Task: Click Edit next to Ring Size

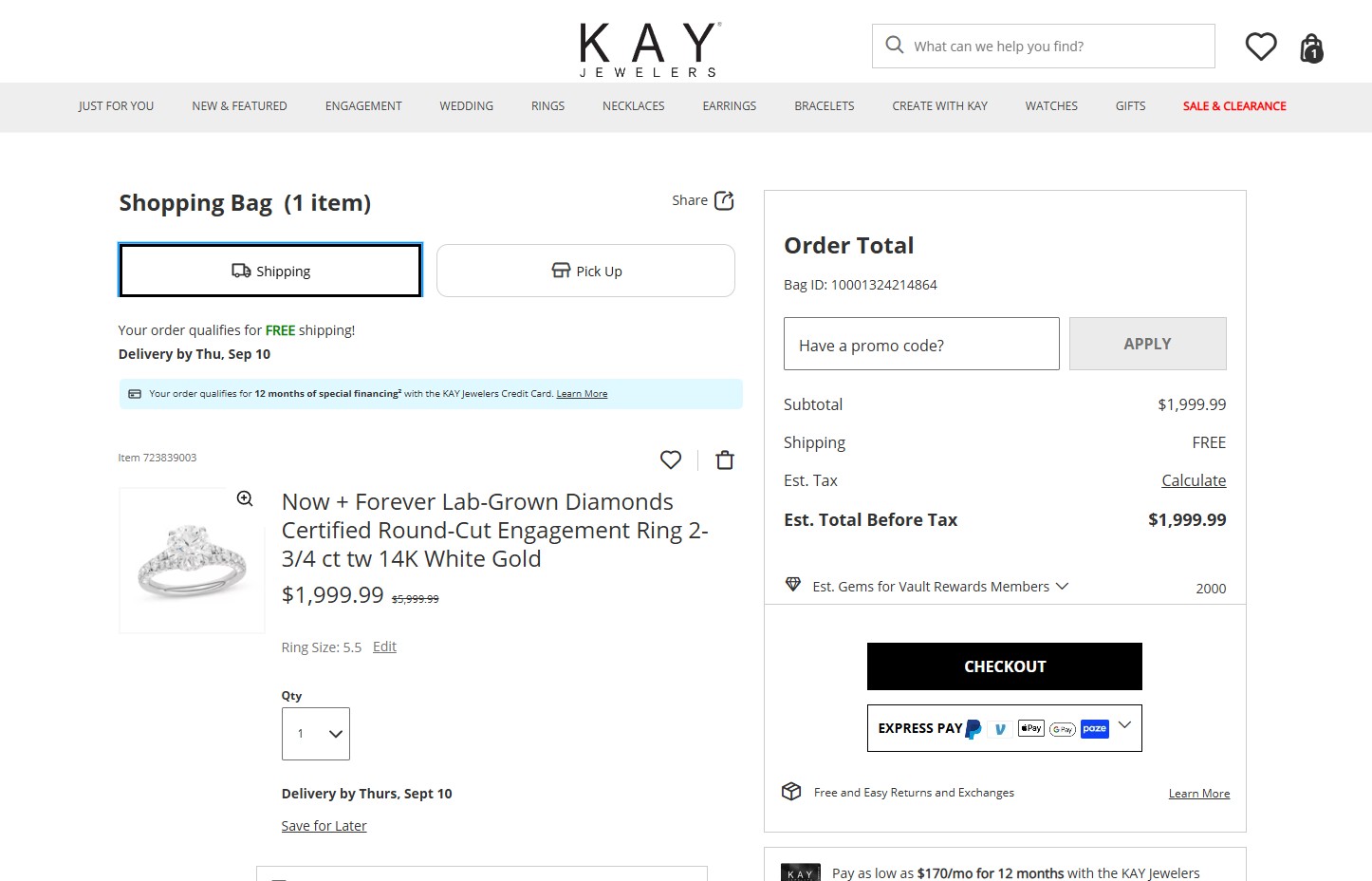Action: coord(384,647)
